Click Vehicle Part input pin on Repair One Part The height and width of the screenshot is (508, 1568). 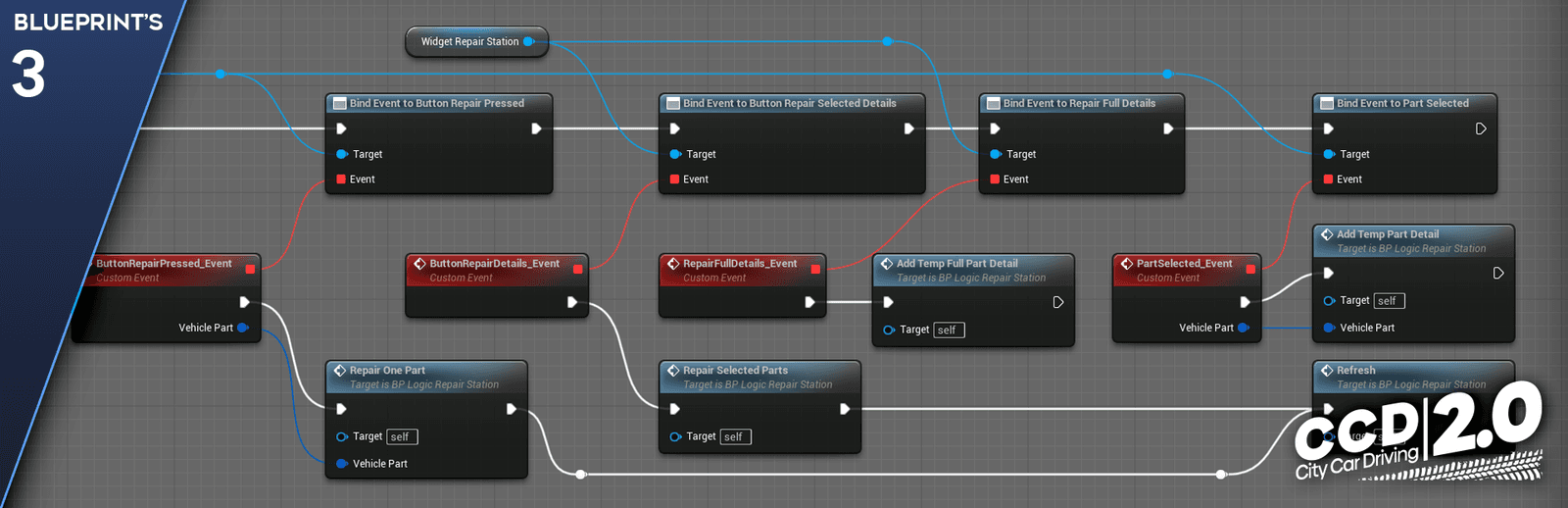342,464
